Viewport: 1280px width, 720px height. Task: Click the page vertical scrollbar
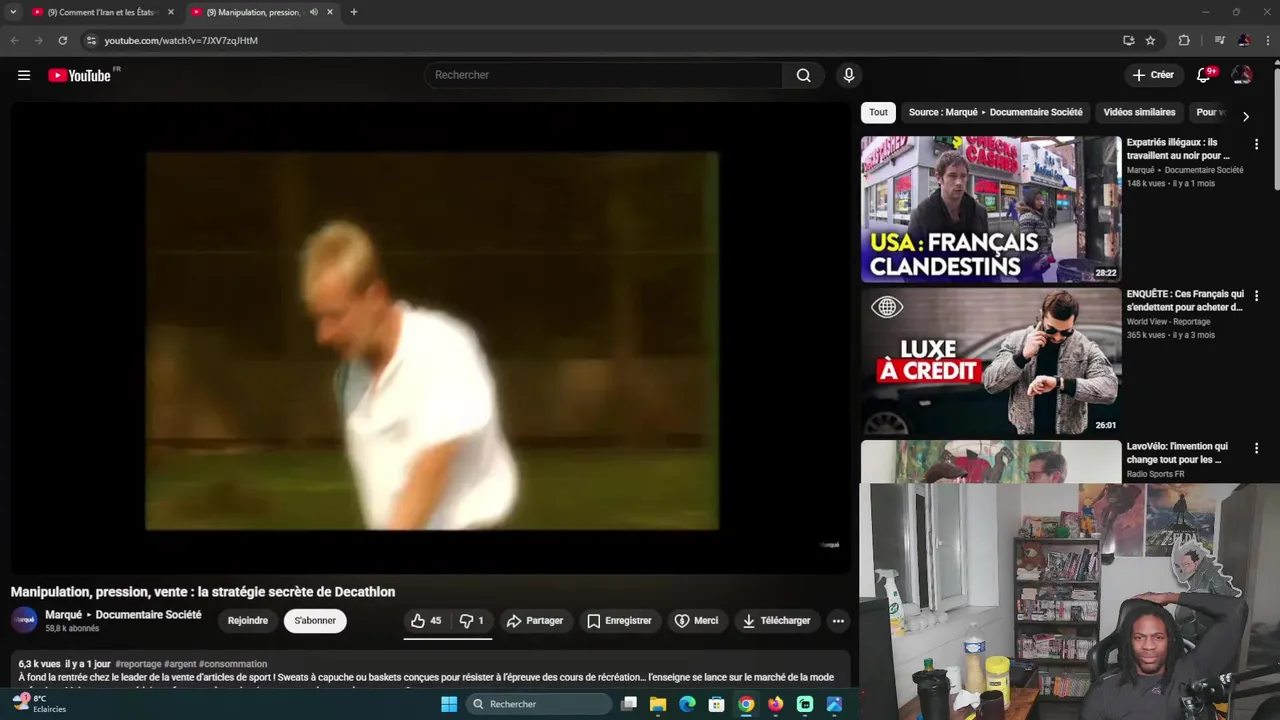tap(1276, 130)
